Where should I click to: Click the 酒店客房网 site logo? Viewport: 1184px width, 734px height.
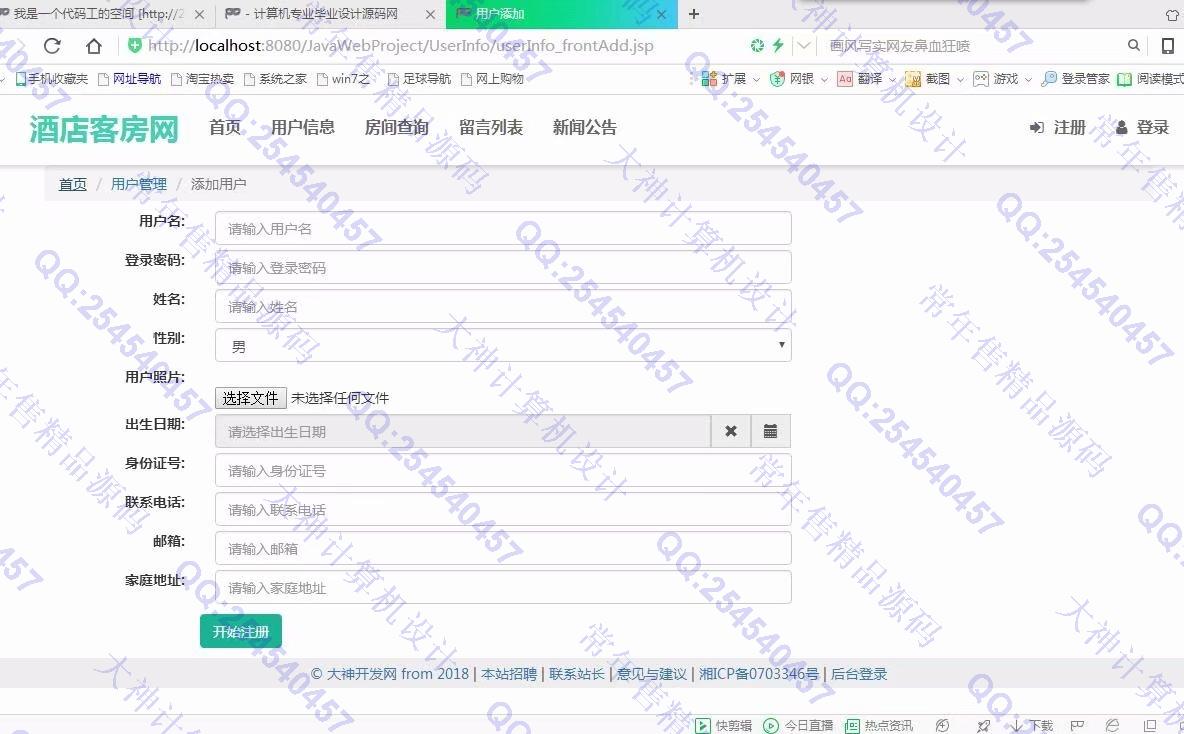click(104, 129)
